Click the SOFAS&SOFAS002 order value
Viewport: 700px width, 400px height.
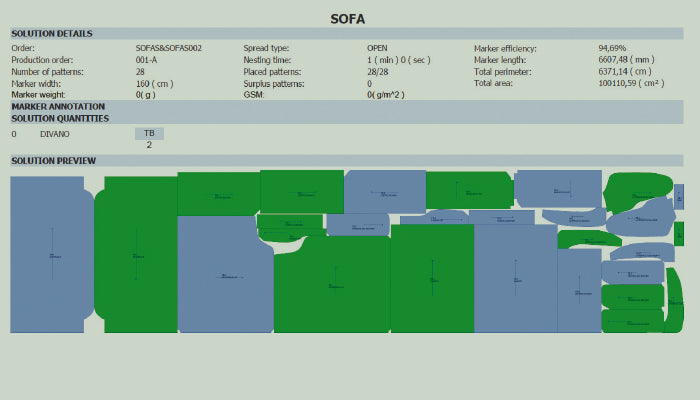[x=168, y=48]
